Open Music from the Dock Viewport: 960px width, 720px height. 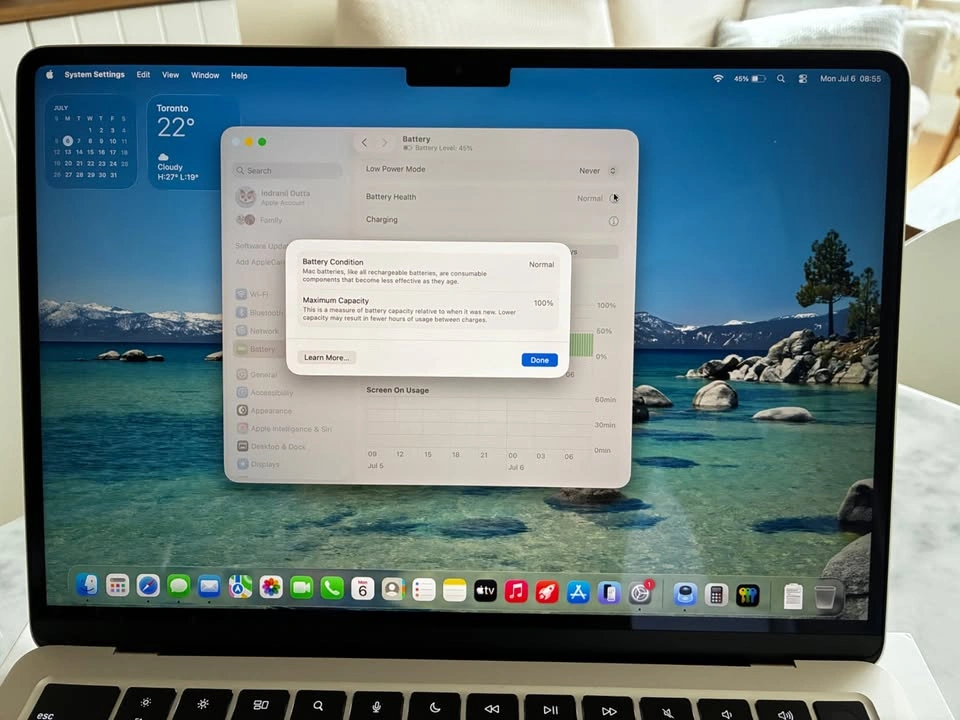click(x=516, y=591)
